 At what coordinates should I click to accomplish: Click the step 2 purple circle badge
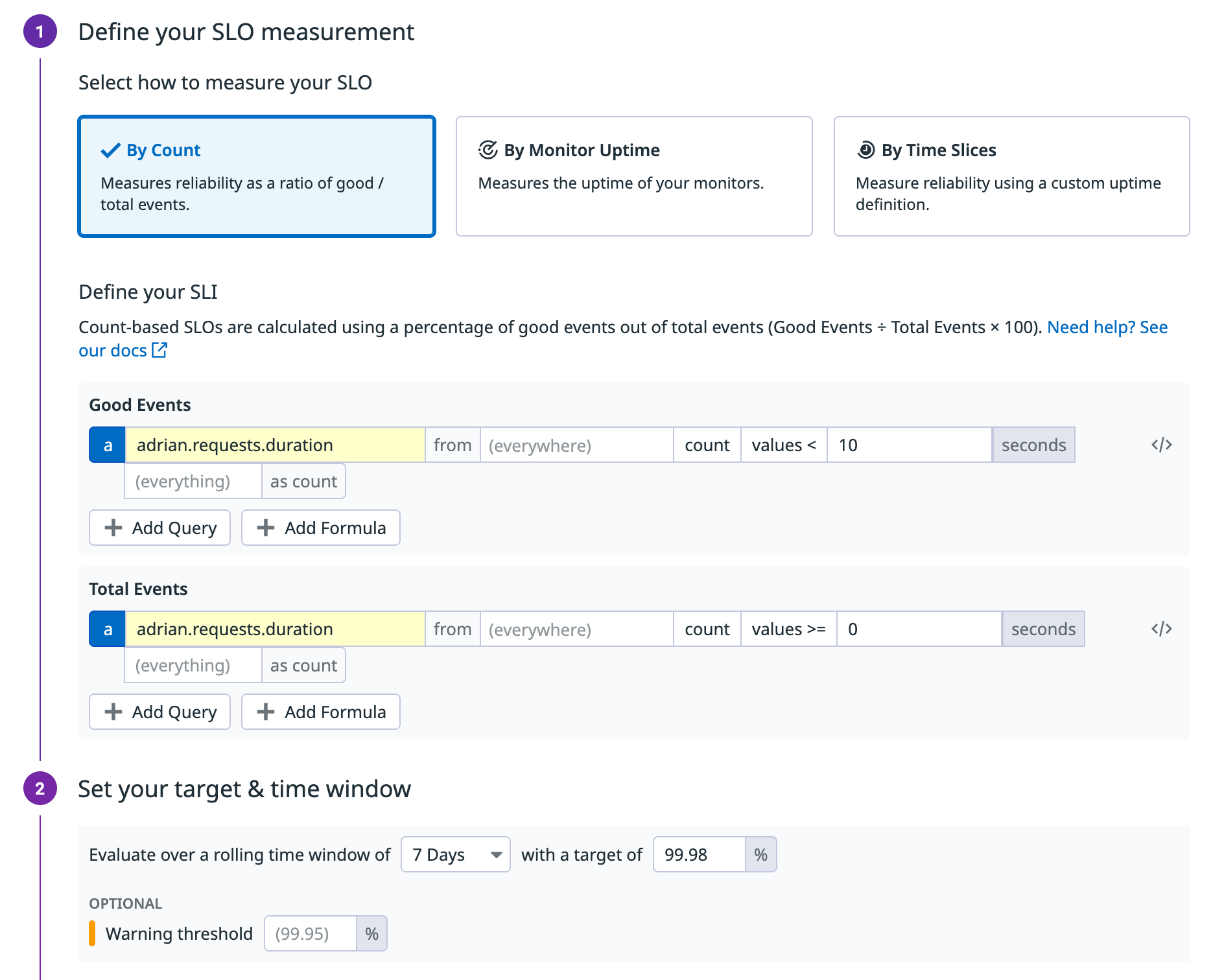pos(40,788)
